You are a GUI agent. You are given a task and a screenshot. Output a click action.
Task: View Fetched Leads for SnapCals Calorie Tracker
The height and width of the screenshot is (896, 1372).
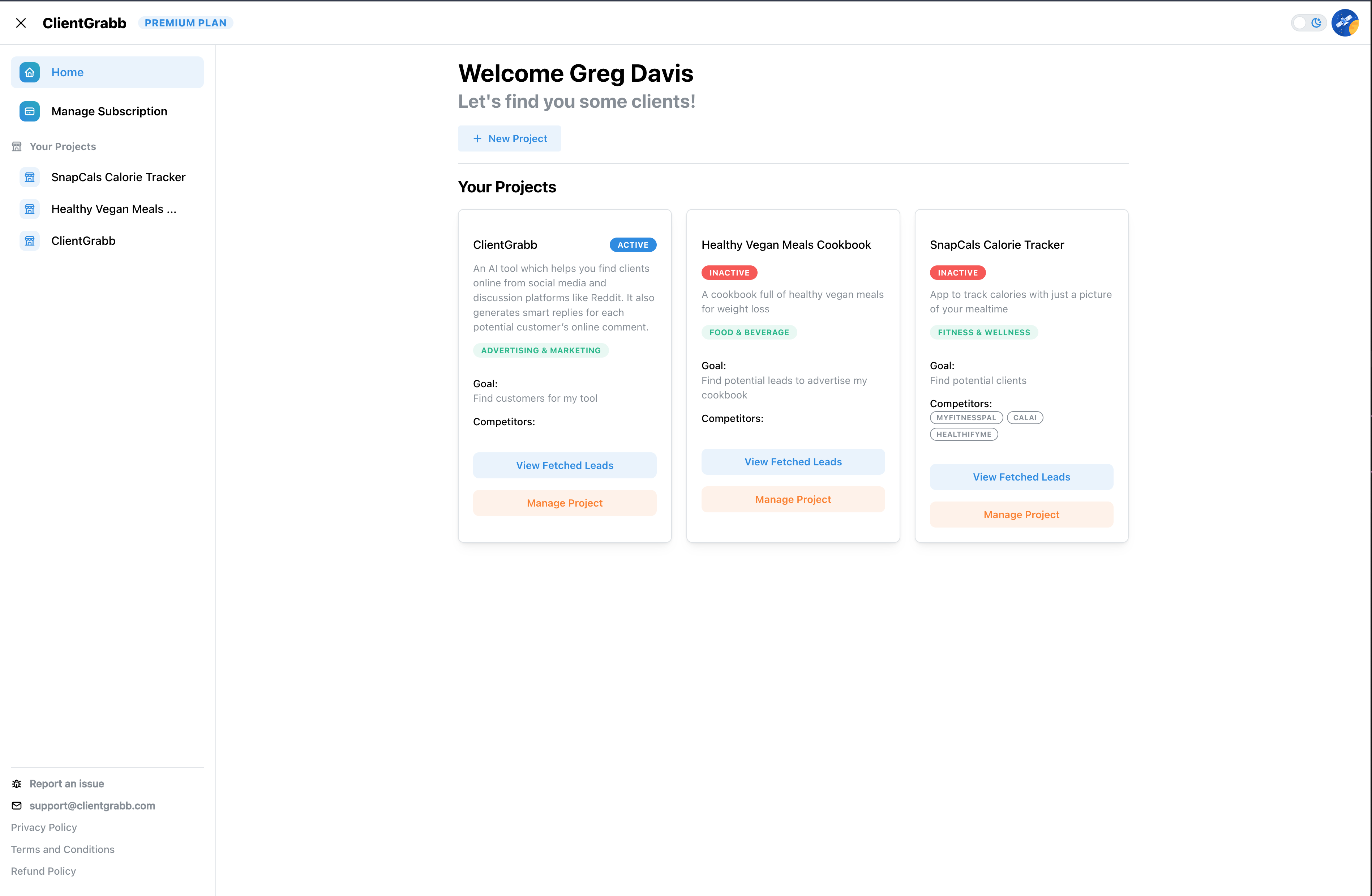point(1021,477)
